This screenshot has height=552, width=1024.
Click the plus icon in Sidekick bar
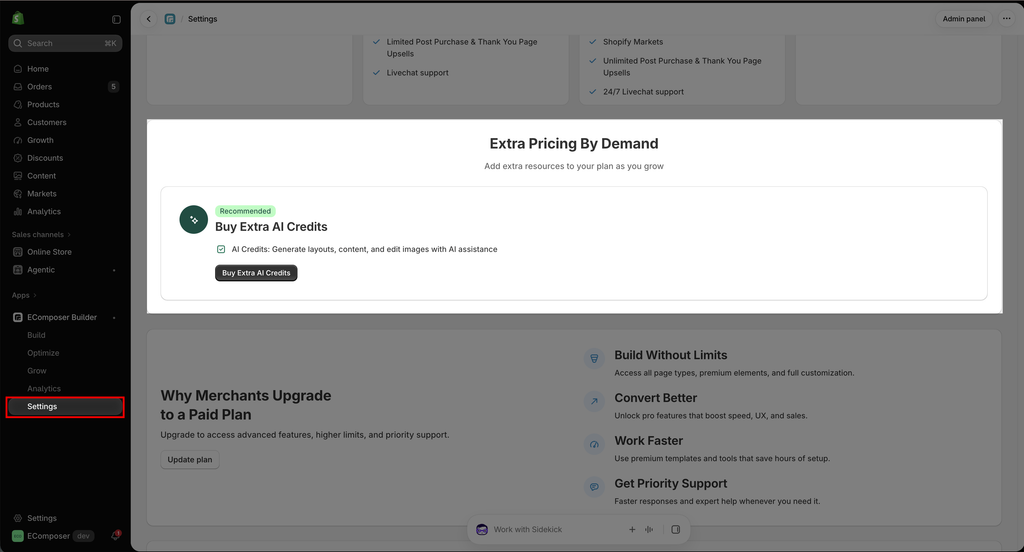[x=632, y=530]
